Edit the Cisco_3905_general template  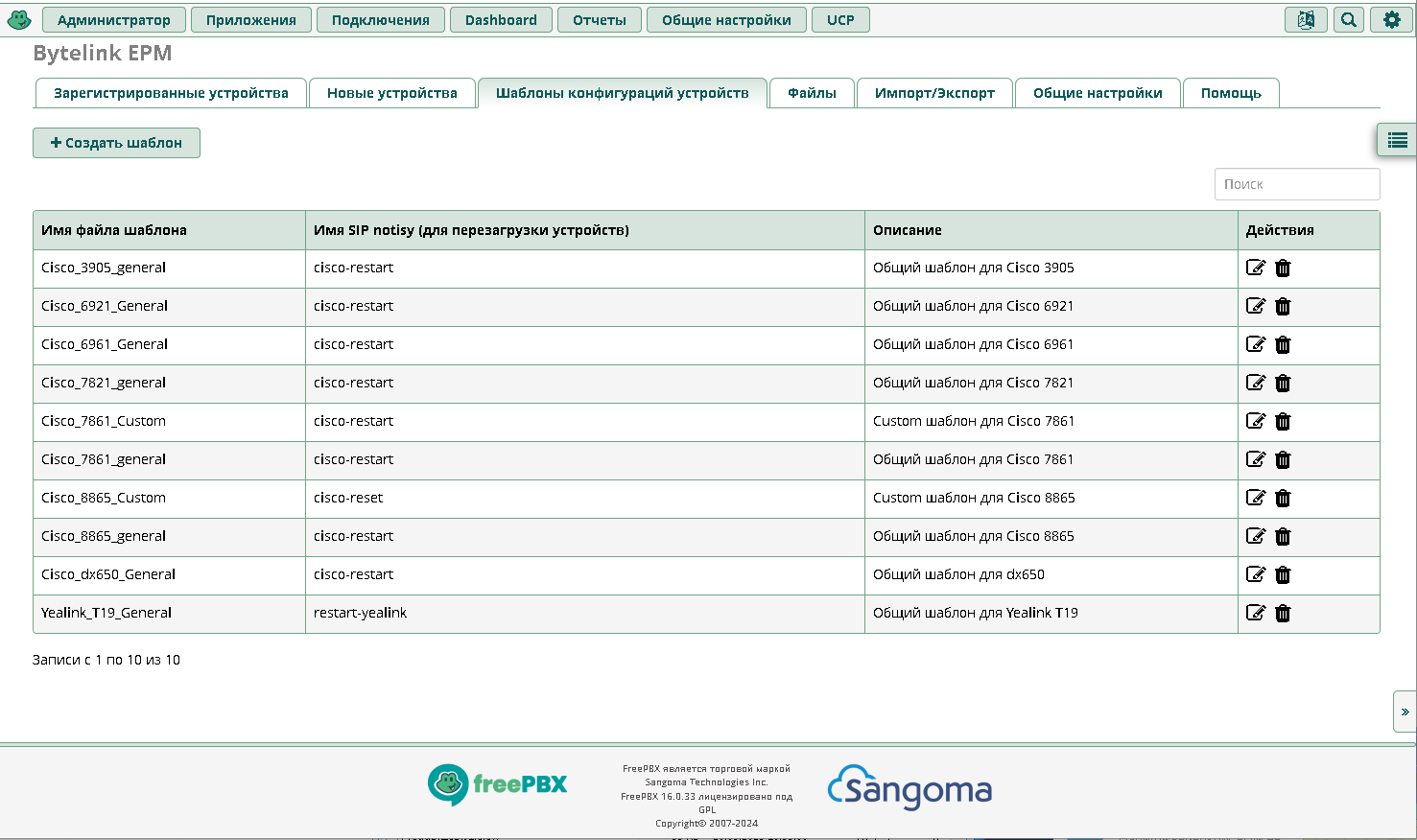tap(1255, 268)
